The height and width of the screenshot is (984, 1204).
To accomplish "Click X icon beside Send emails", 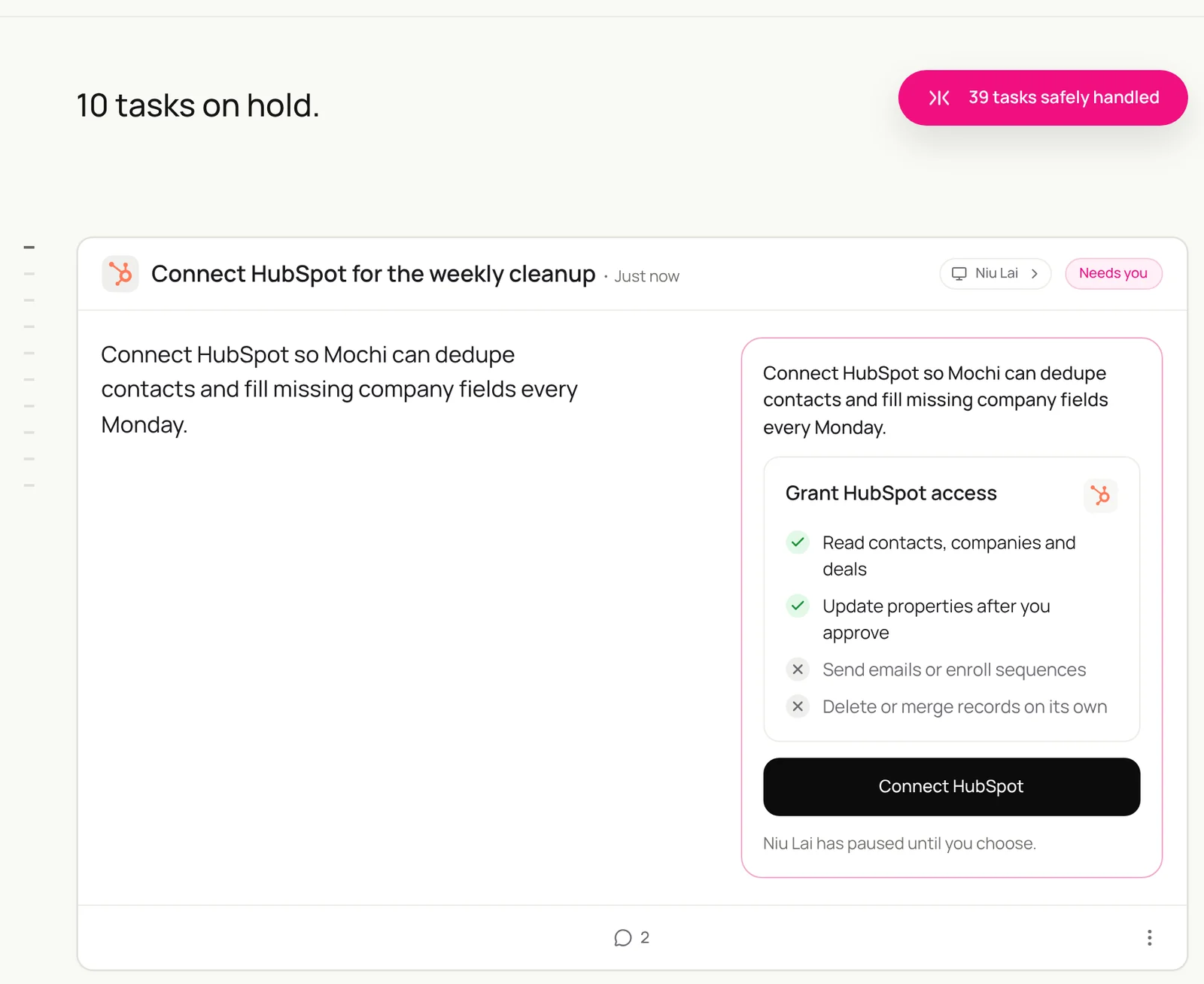I will (x=798, y=670).
